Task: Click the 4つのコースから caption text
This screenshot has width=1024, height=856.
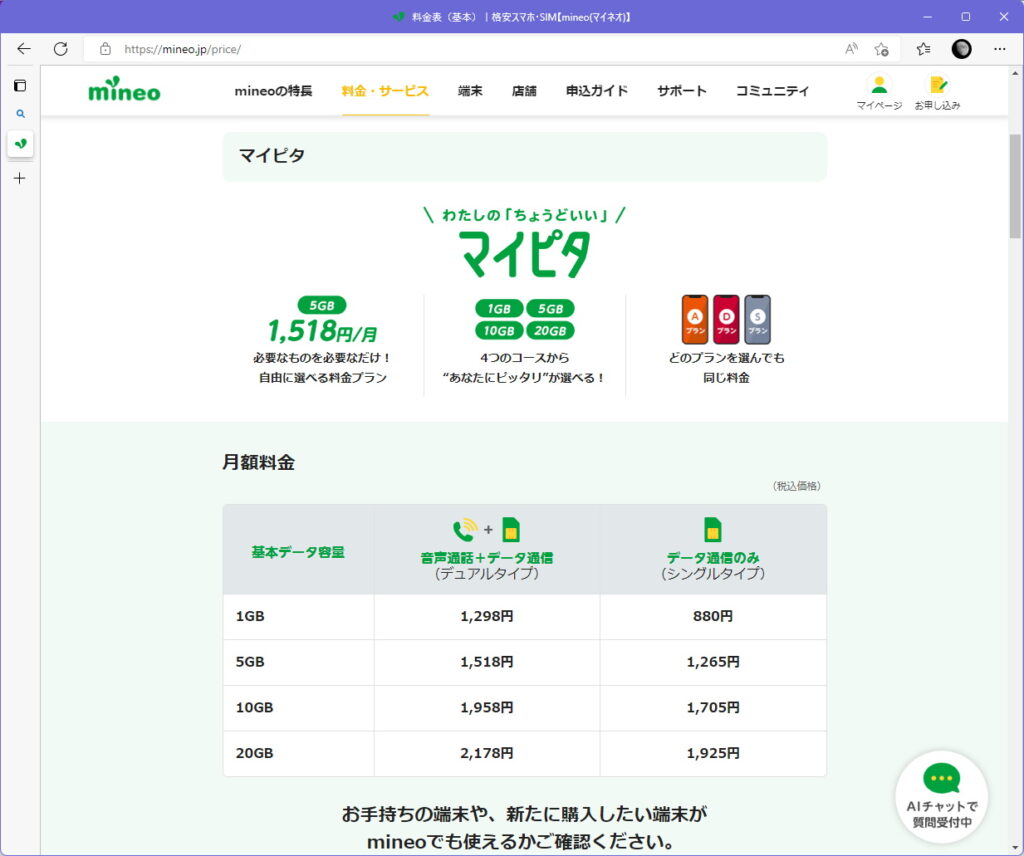Action: 524,358
